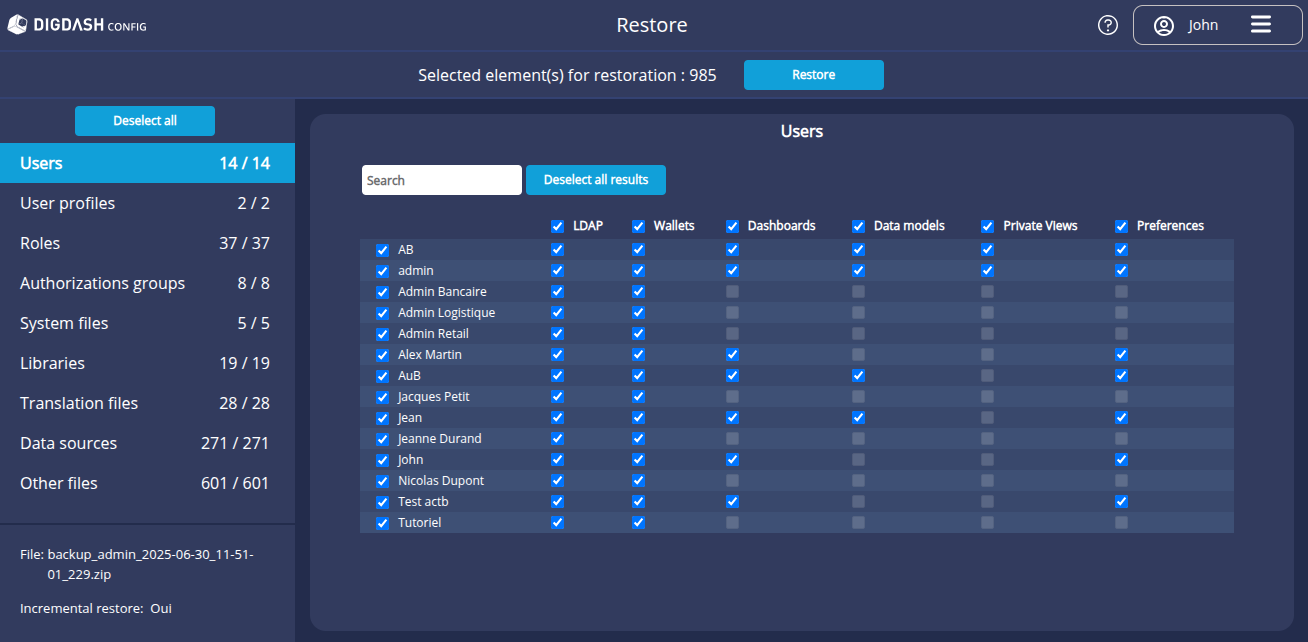
Task: Select the Data sources section
Action: pos(148,443)
